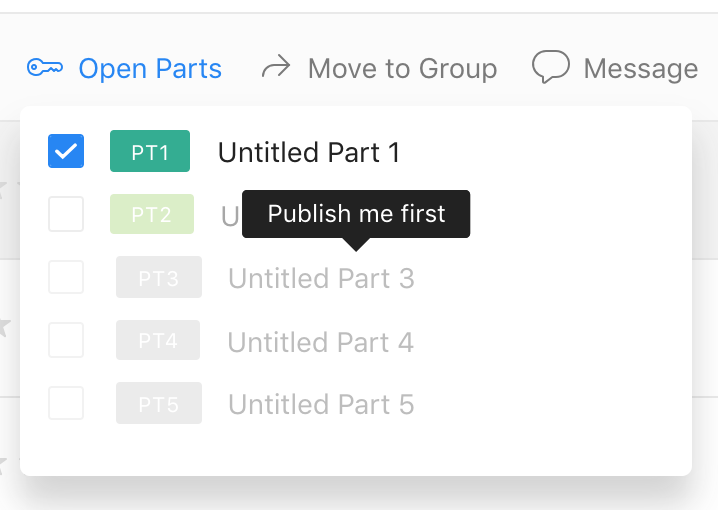The height and width of the screenshot is (510, 718).
Task: Select the Untitled Part 1 label
Action: tap(309, 152)
